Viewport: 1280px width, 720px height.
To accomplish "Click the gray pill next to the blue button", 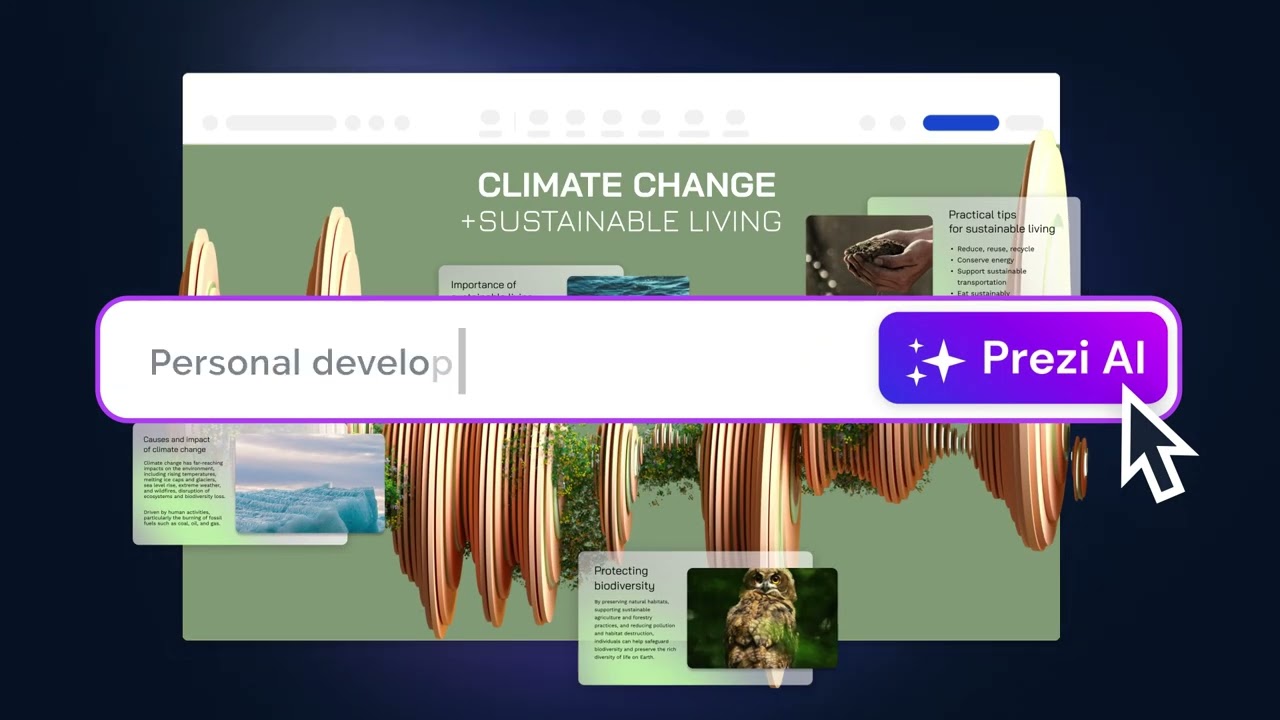I will (x=1024, y=123).
